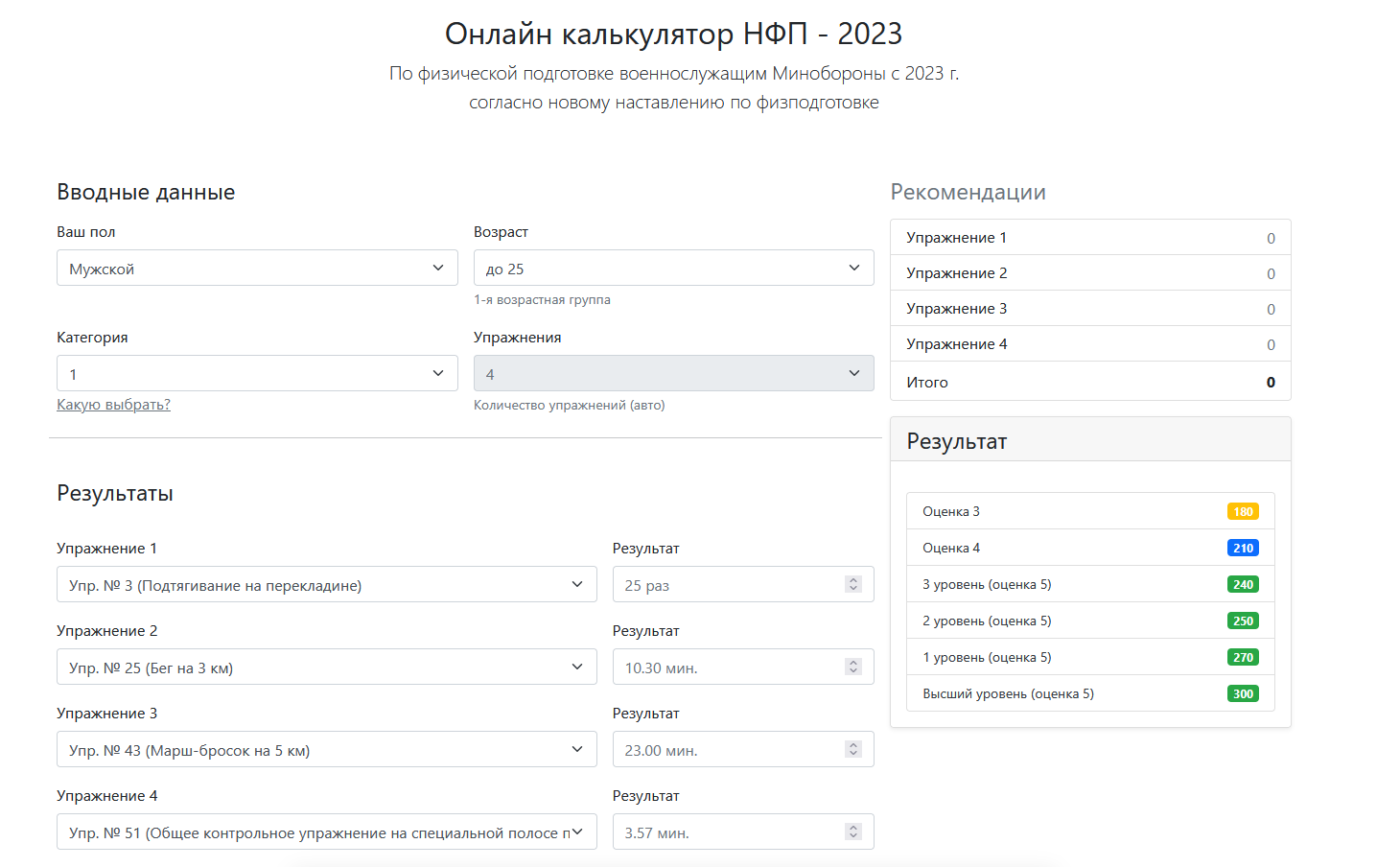This screenshot has width=1400, height=867.
Task: Select "1 уровень (оценка 5)" text
Action: (x=987, y=657)
